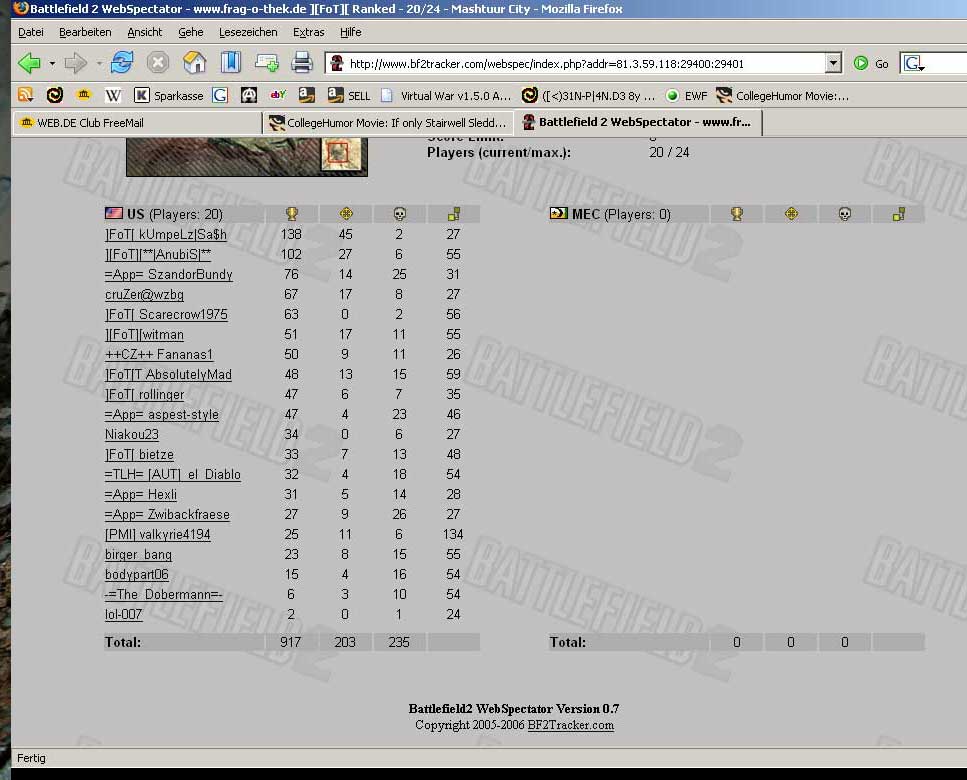967x780 pixels.
Task: Click the Stop loading icon
Action: click(158, 63)
